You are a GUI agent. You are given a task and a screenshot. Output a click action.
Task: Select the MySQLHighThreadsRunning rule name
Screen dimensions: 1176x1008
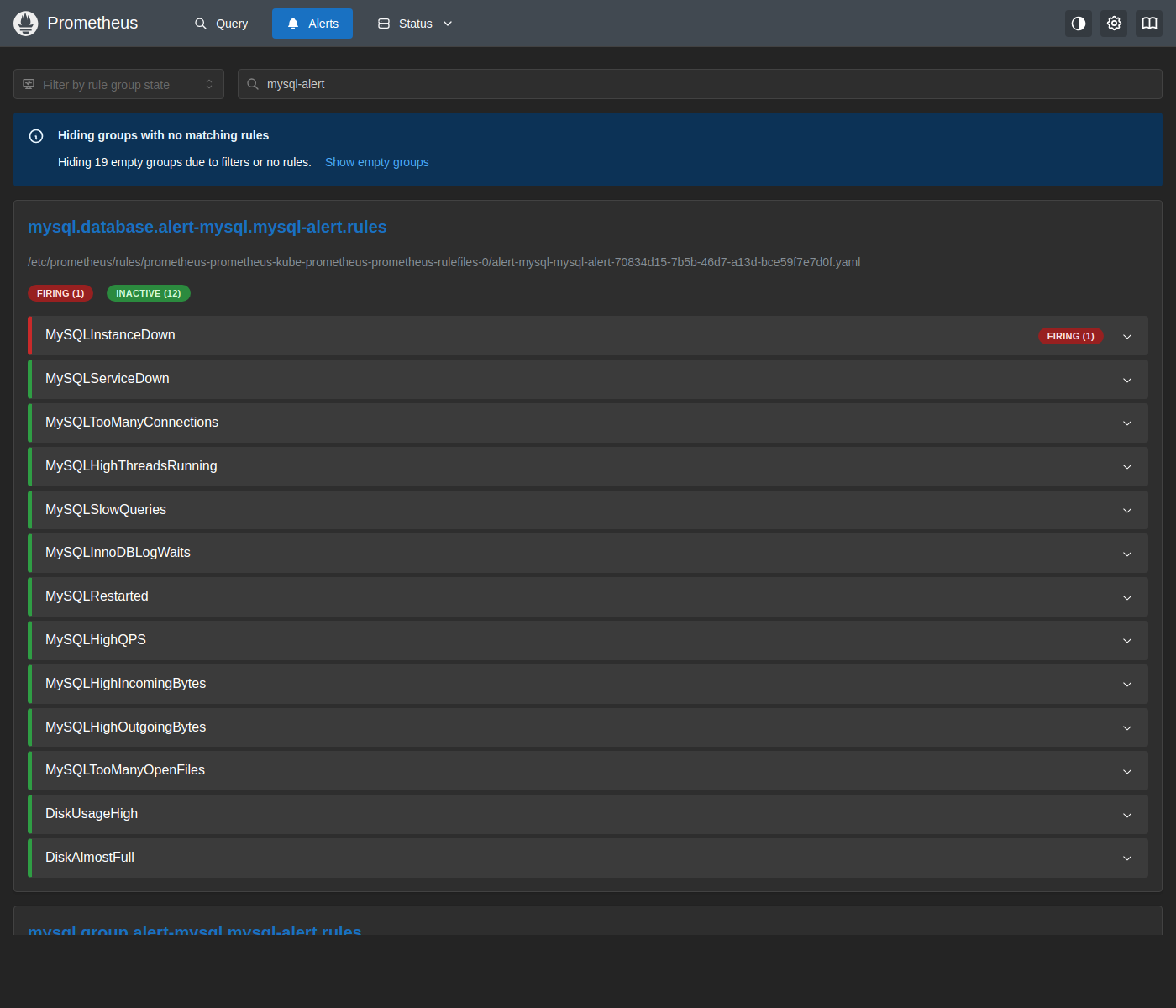point(131,466)
